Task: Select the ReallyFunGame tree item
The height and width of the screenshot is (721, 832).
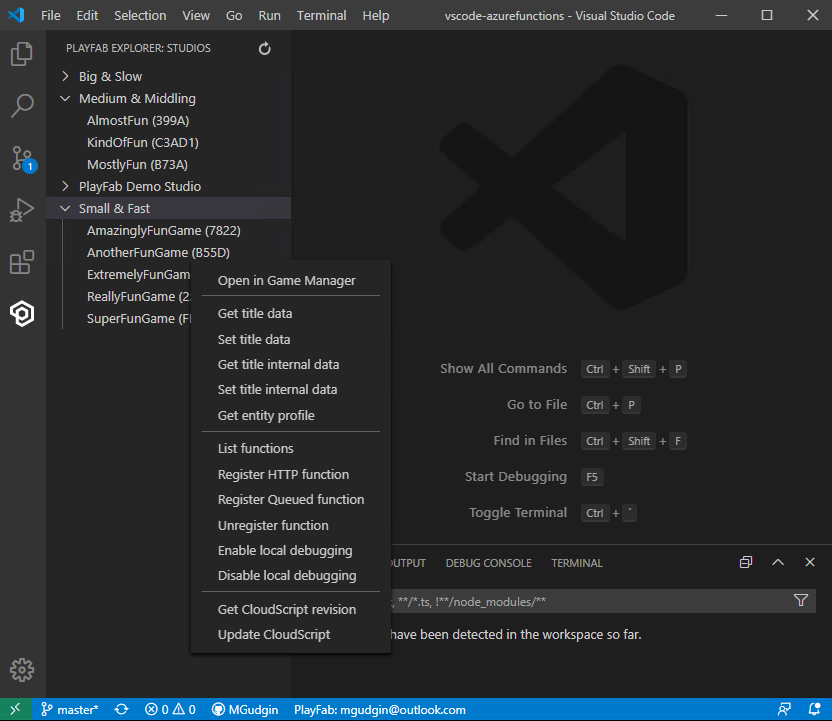Action: tap(138, 297)
